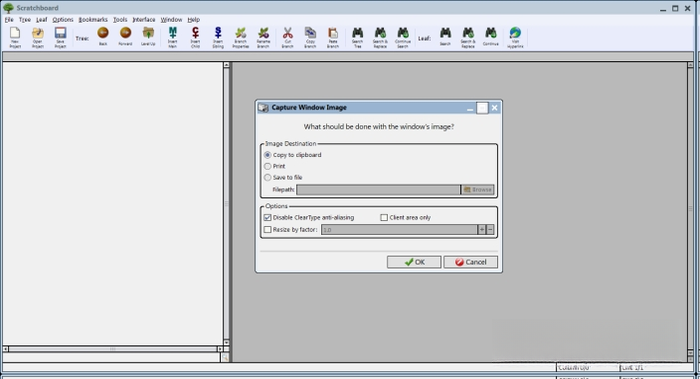Click small icon button beside bottom-left field

[225, 358]
